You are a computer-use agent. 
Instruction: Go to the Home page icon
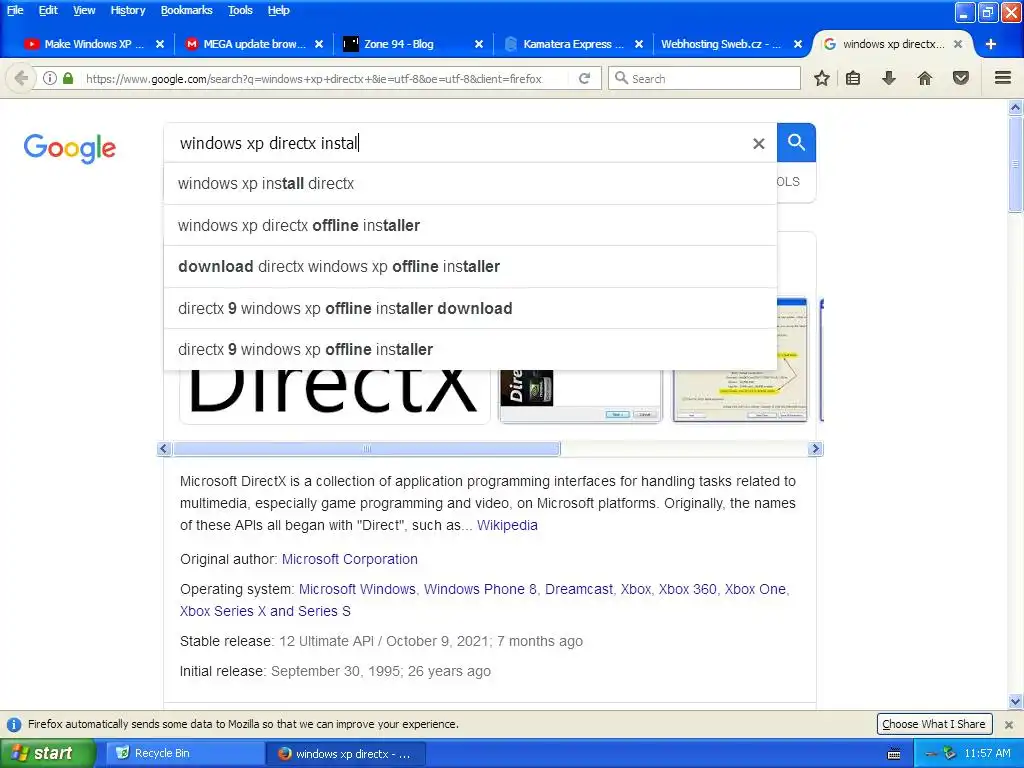925,78
